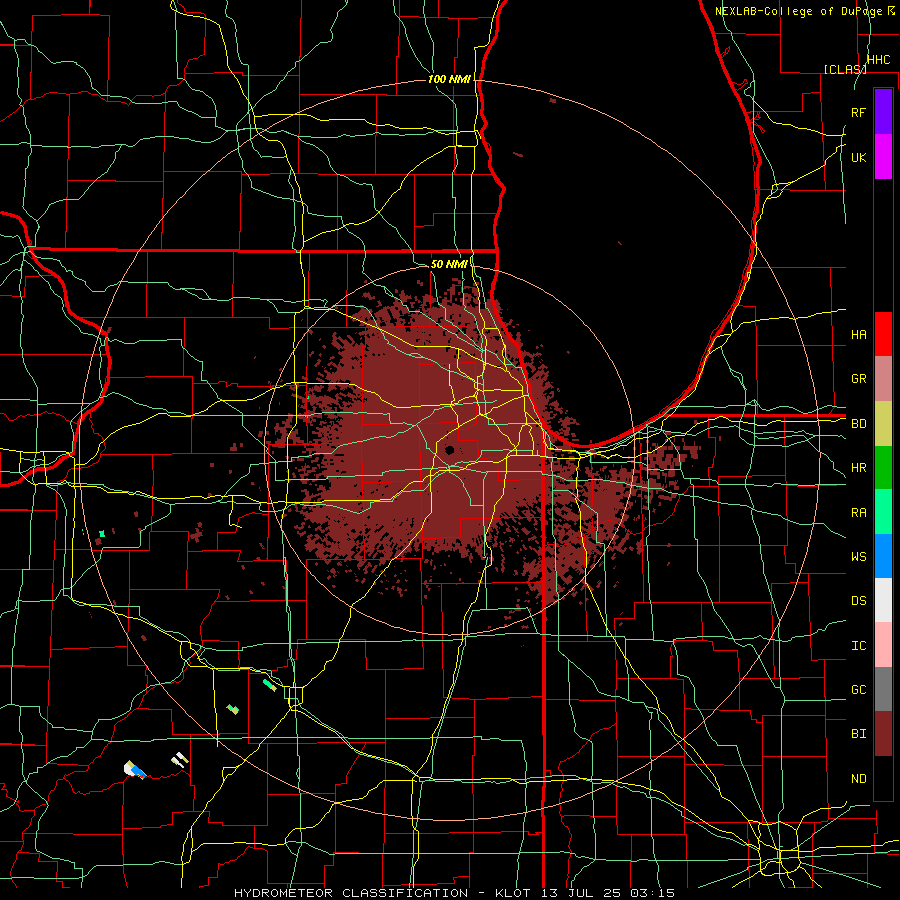Click the UK legend label
The width and height of the screenshot is (900, 900).
point(859,157)
